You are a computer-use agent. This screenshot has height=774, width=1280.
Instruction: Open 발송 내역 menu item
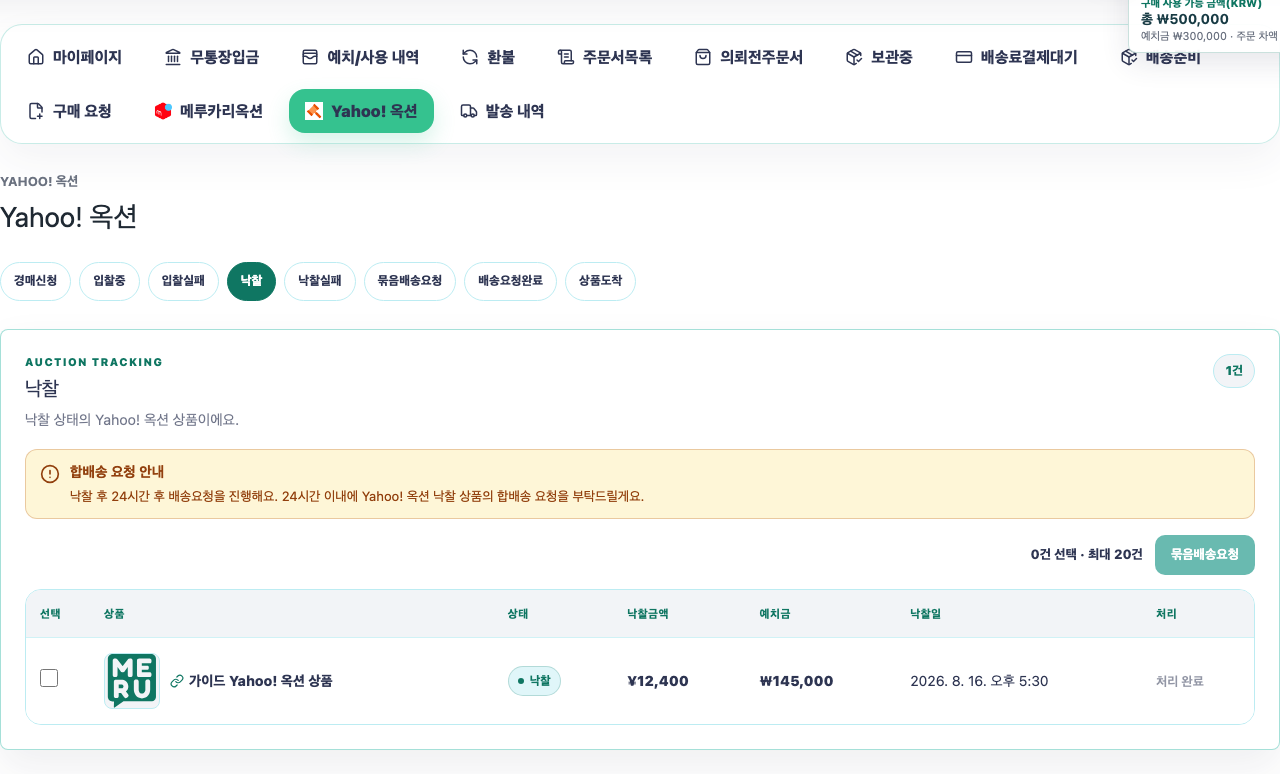click(x=503, y=111)
